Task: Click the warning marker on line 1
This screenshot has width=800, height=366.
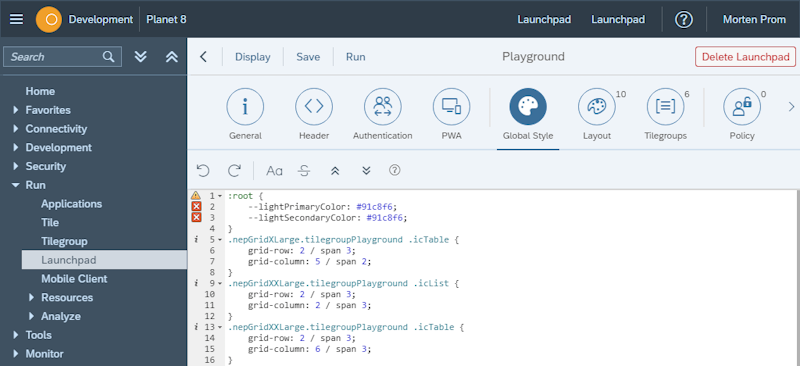Action: 196,196
